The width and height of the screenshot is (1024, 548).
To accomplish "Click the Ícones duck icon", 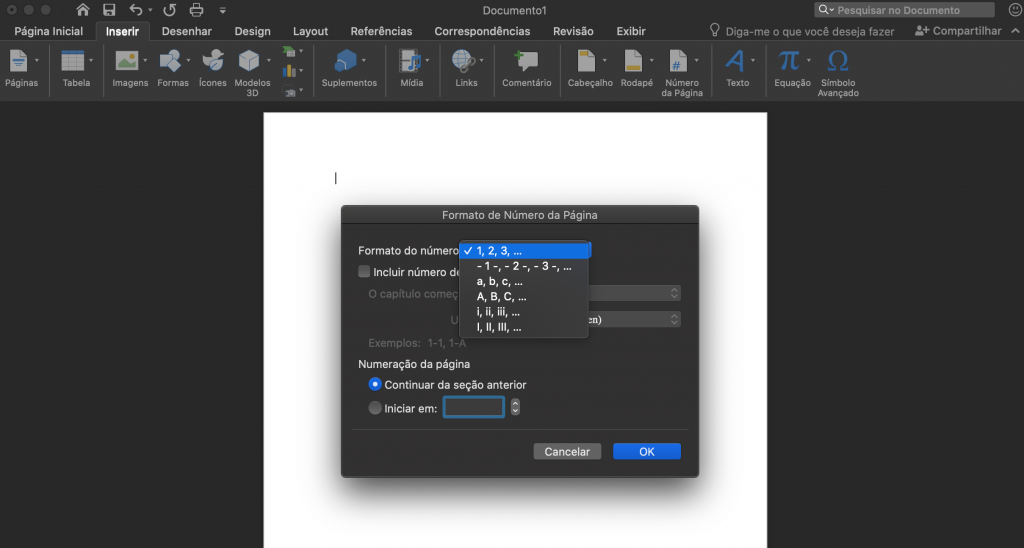I will (213, 61).
